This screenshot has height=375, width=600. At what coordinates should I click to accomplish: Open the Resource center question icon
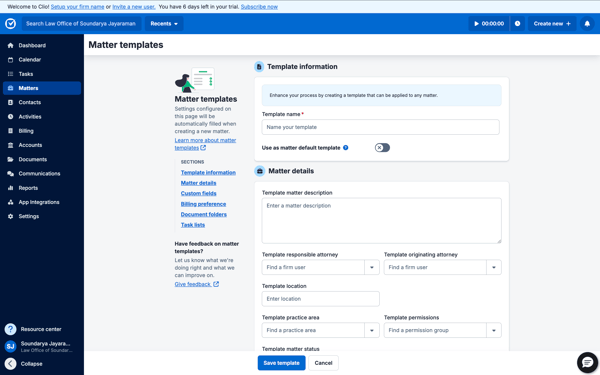point(10,329)
